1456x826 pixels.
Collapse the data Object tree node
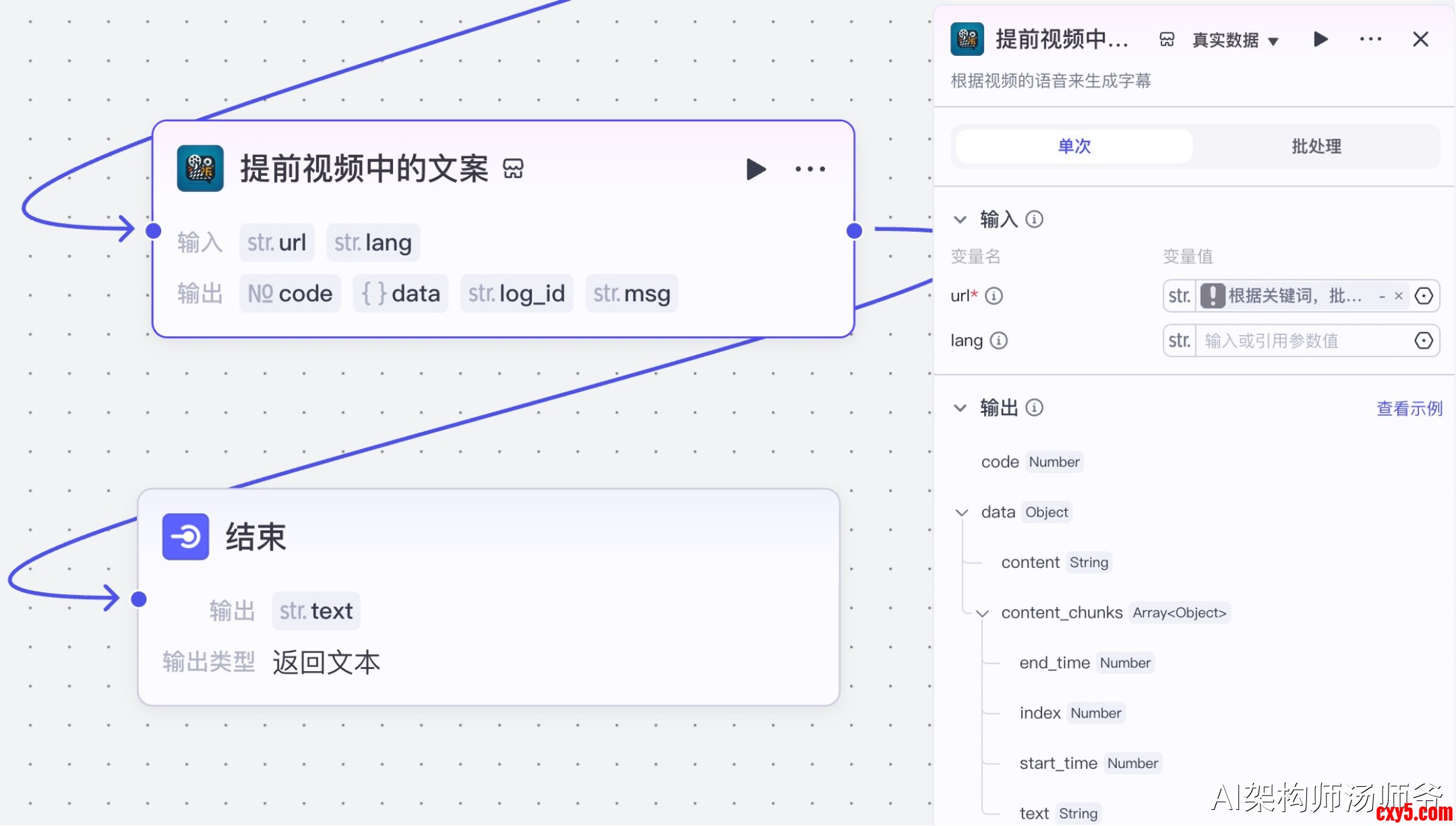click(x=962, y=513)
